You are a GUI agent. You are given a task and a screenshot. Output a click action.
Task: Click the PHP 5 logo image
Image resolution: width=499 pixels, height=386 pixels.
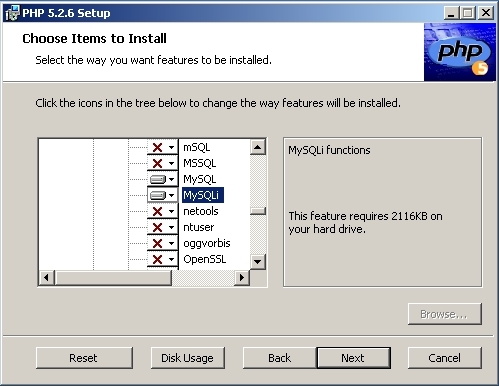(460, 52)
